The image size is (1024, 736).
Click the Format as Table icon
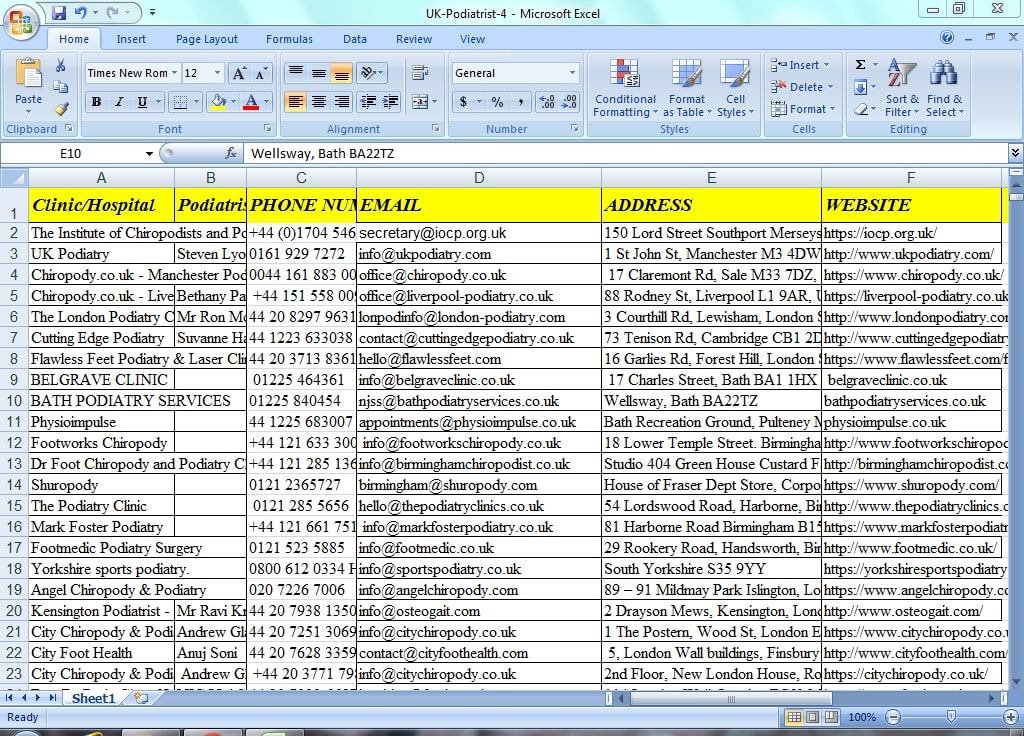coord(686,88)
